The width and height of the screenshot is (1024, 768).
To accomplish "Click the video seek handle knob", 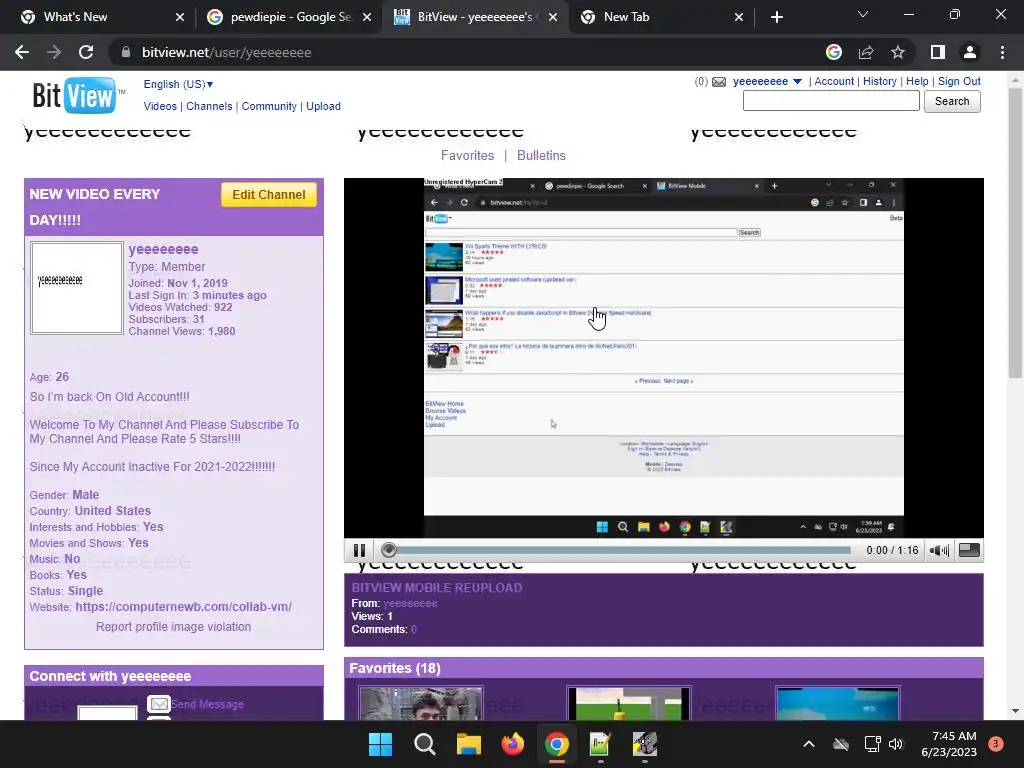I will (x=389, y=550).
